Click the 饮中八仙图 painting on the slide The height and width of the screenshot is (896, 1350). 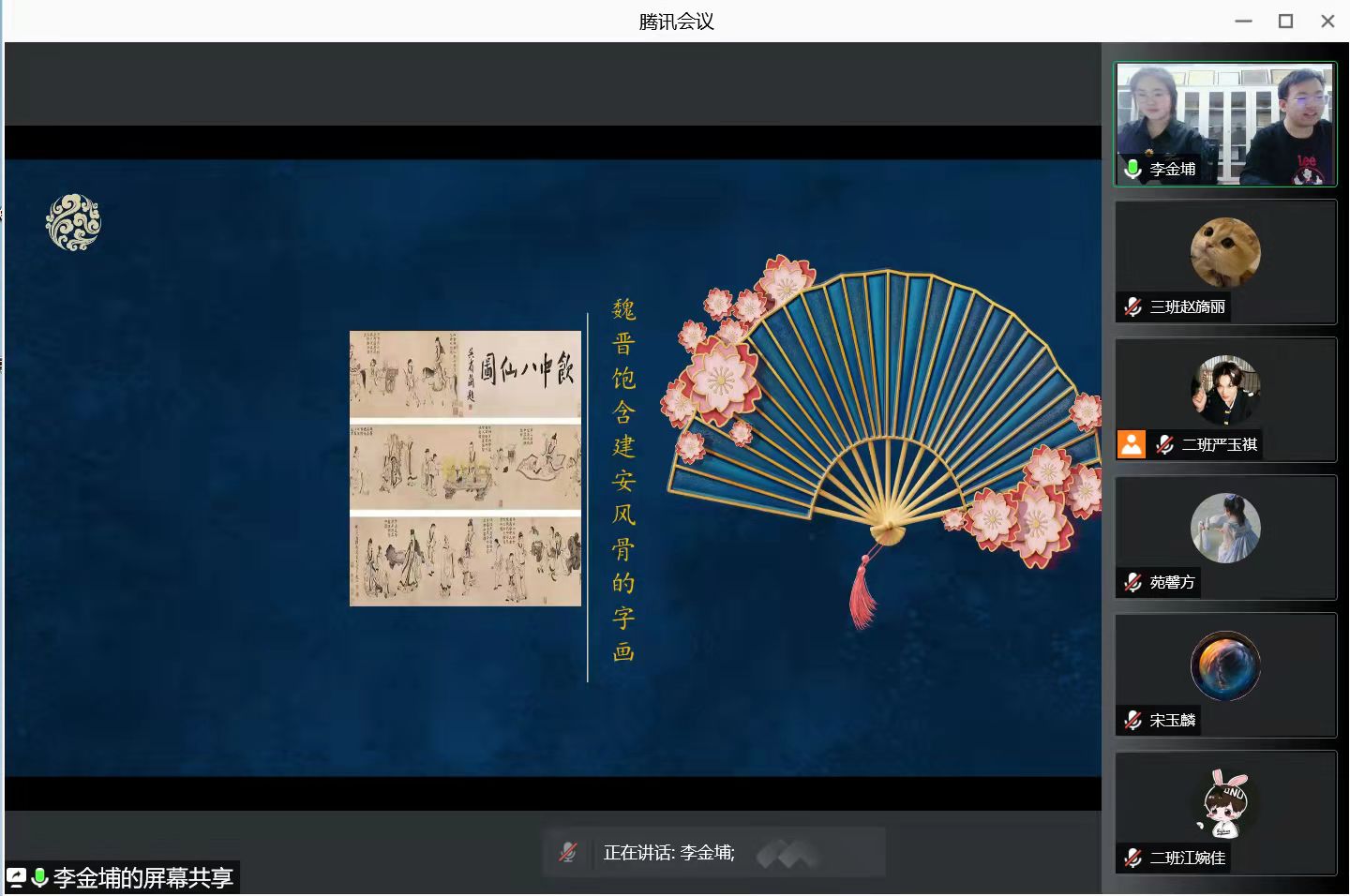pos(465,468)
